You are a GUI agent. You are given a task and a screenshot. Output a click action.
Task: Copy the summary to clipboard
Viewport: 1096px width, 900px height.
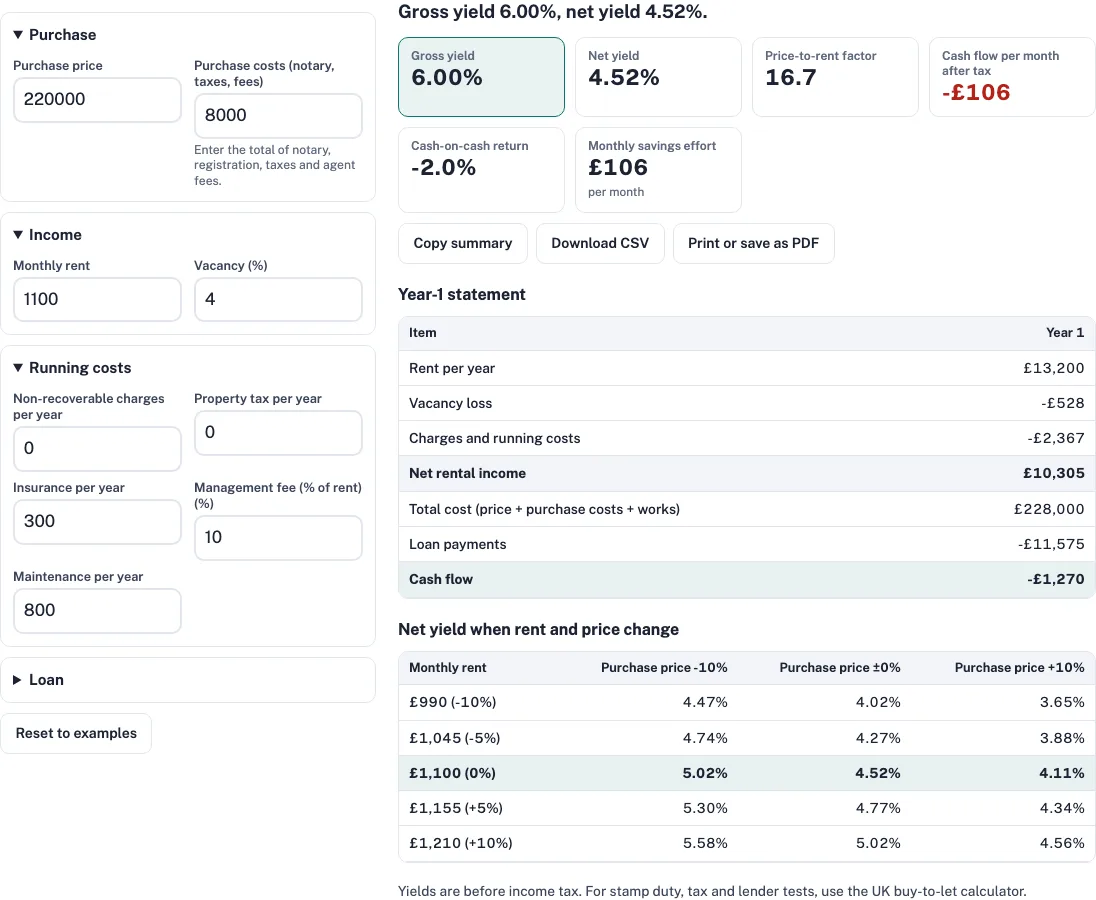pos(463,243)
